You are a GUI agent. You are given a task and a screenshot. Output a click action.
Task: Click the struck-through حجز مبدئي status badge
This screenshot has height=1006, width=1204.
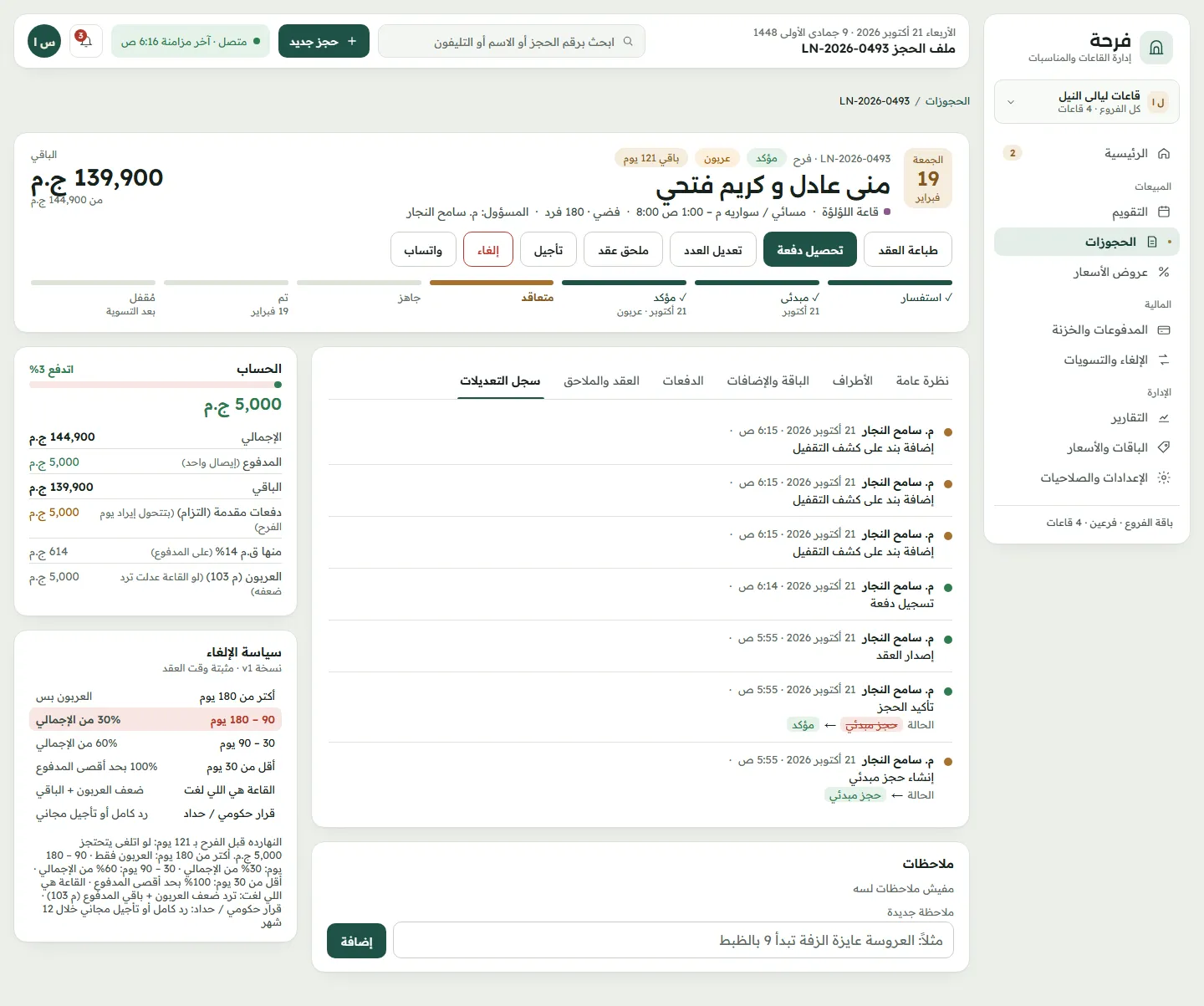click(x=871, y=725)
